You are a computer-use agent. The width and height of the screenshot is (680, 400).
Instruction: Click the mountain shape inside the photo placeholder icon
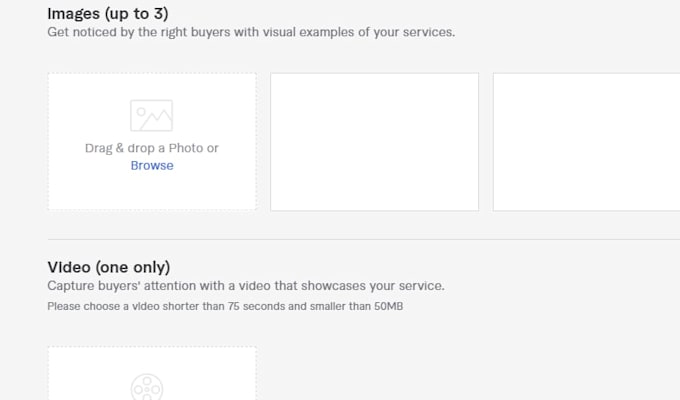click(x=157, y=121)
